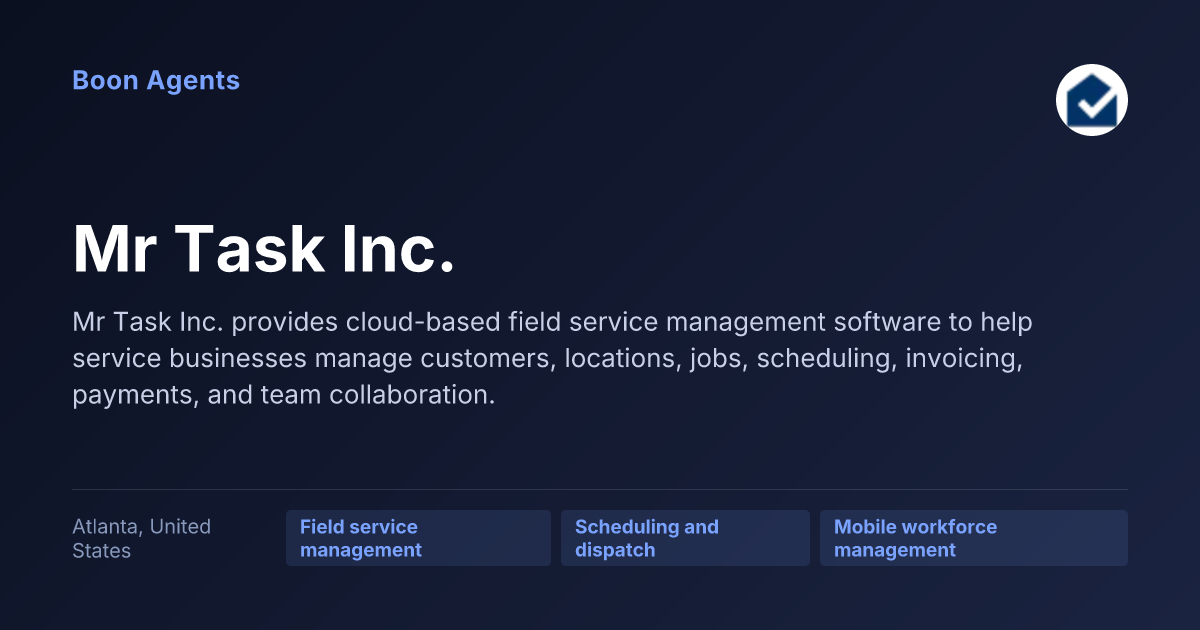Select the Mobile workforce management tag
This screenshot has width=1200, height=630.
974,538
